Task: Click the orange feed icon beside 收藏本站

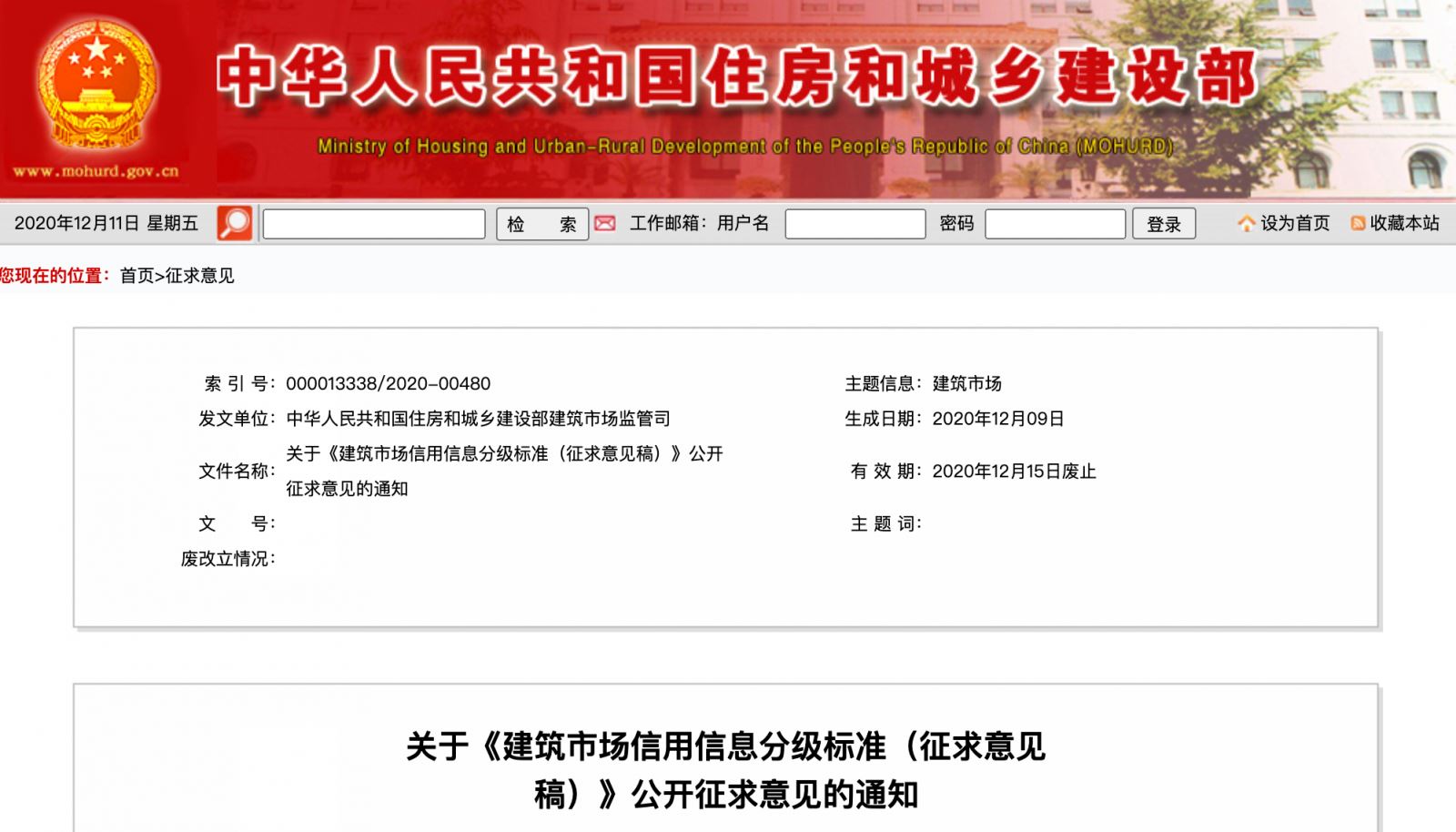Action: pos(1358,223)
